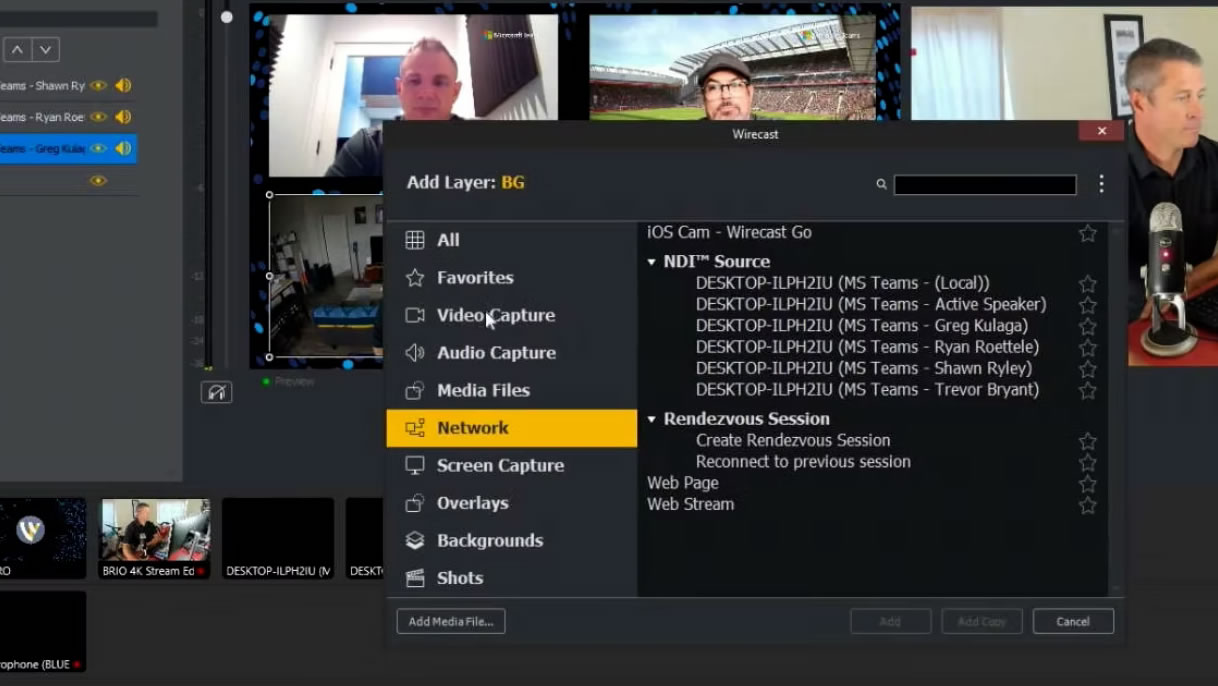Star the MS Teams - Active Speaker source
The width and height of the screenshot is (1218, 686).
tap(1088, 305)
